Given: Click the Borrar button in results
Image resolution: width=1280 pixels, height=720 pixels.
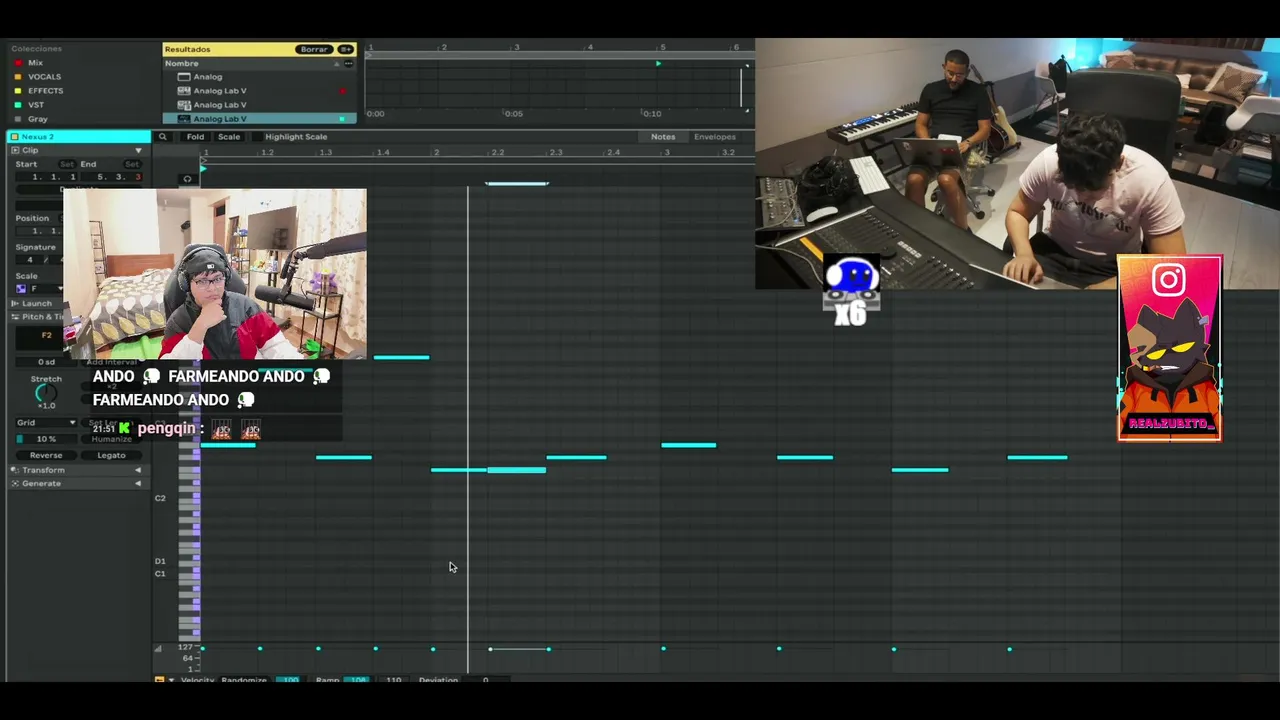Looking at the screenshot, I should 314,49.
